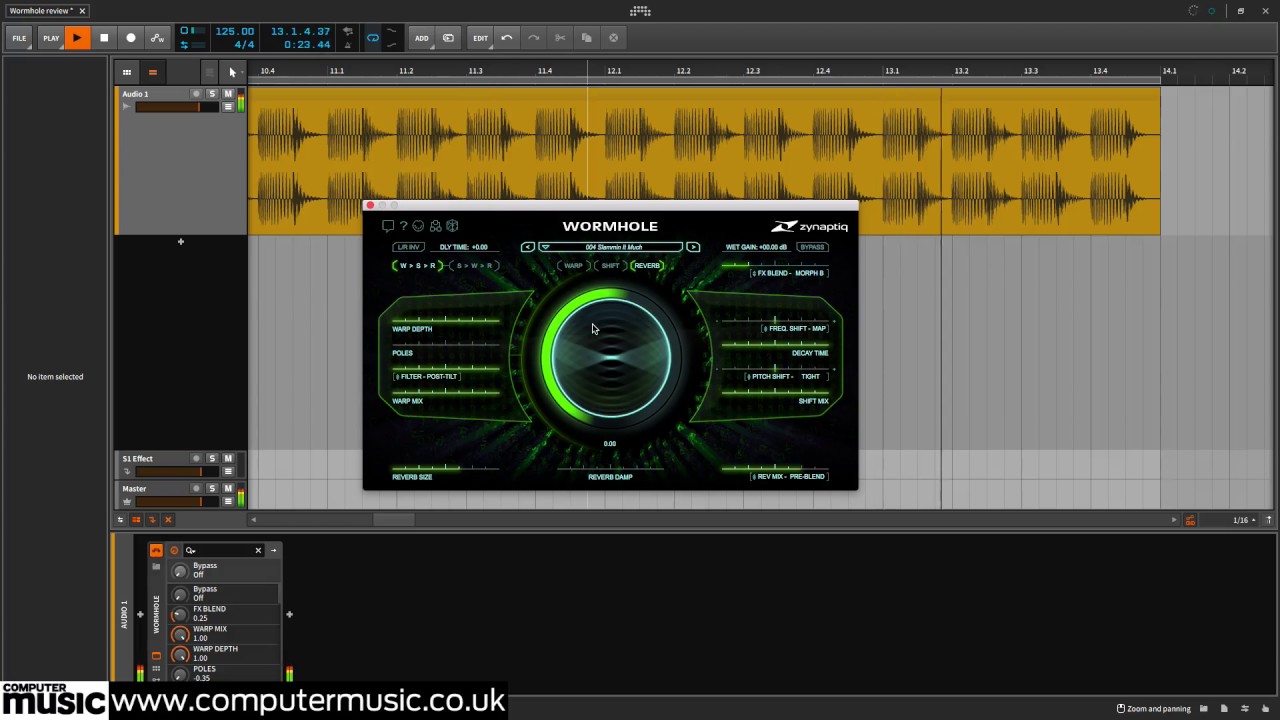This screenshot has width=1280, height=720.
Task: Open the pointer tool selector dropdown
Action: pos(232,72)
